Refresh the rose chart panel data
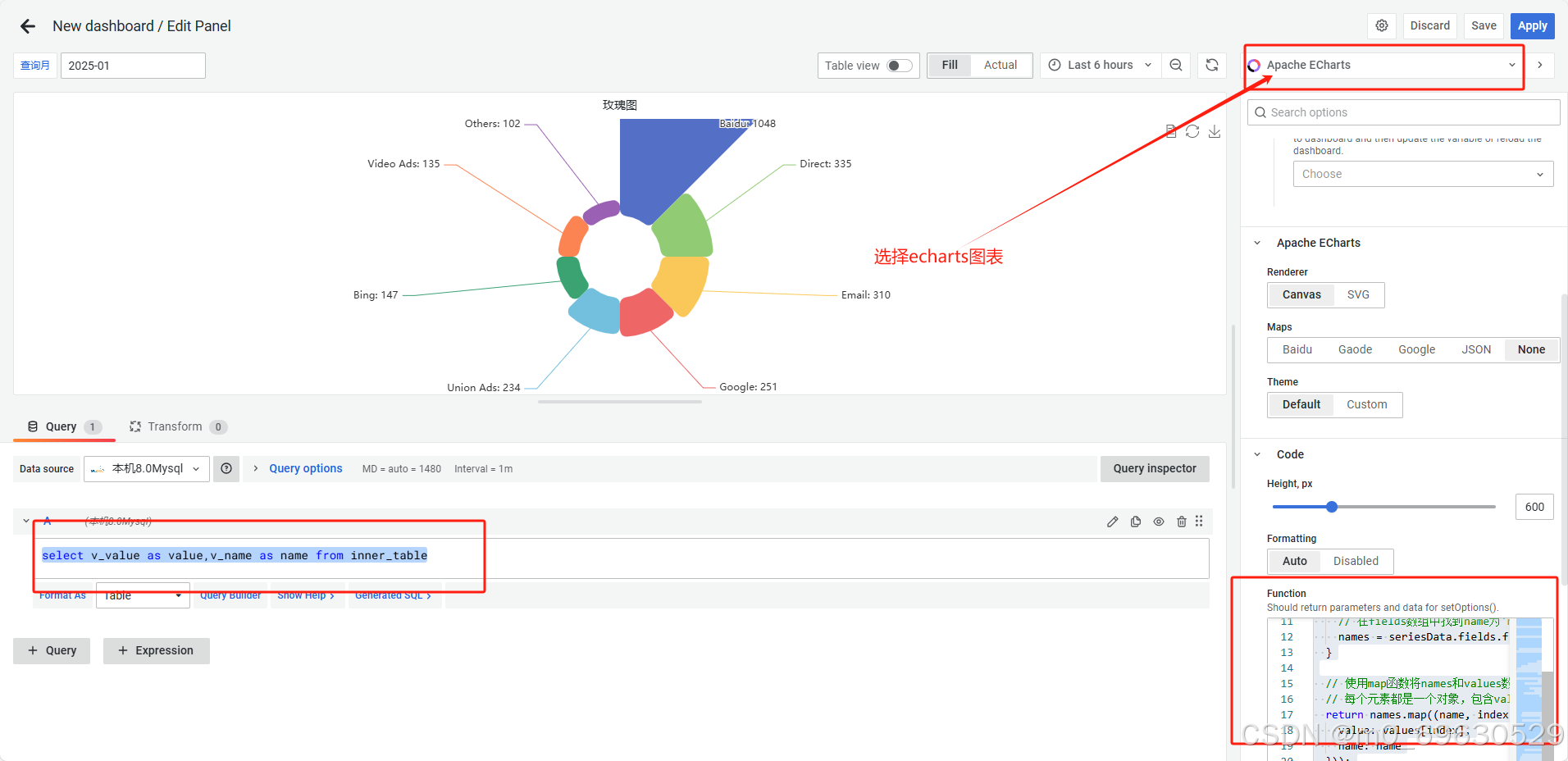1568x761 pixels. click(1192, 131)
